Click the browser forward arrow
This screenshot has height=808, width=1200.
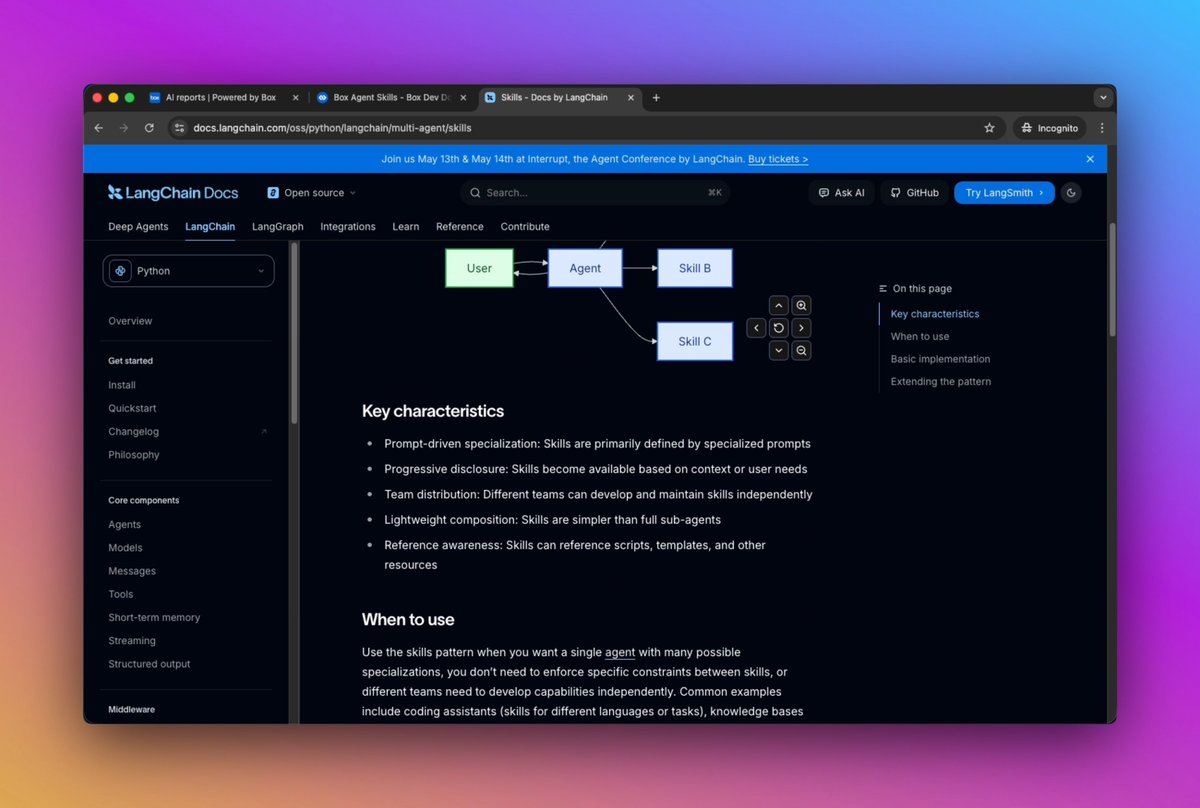[123, 128]
